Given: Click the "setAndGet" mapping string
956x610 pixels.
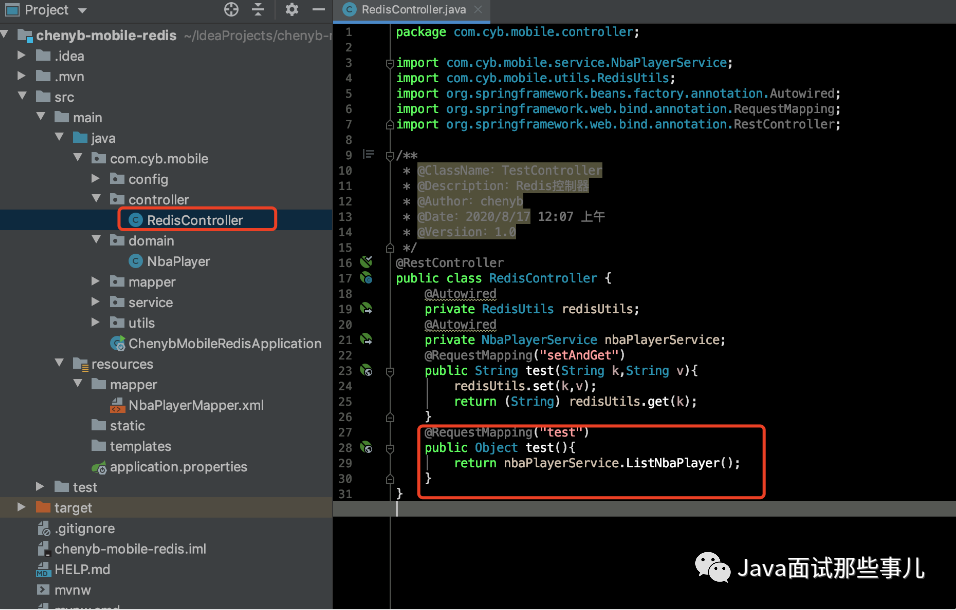Looking at the screenshot, I should pyautogui.click(x=579, y=355).
